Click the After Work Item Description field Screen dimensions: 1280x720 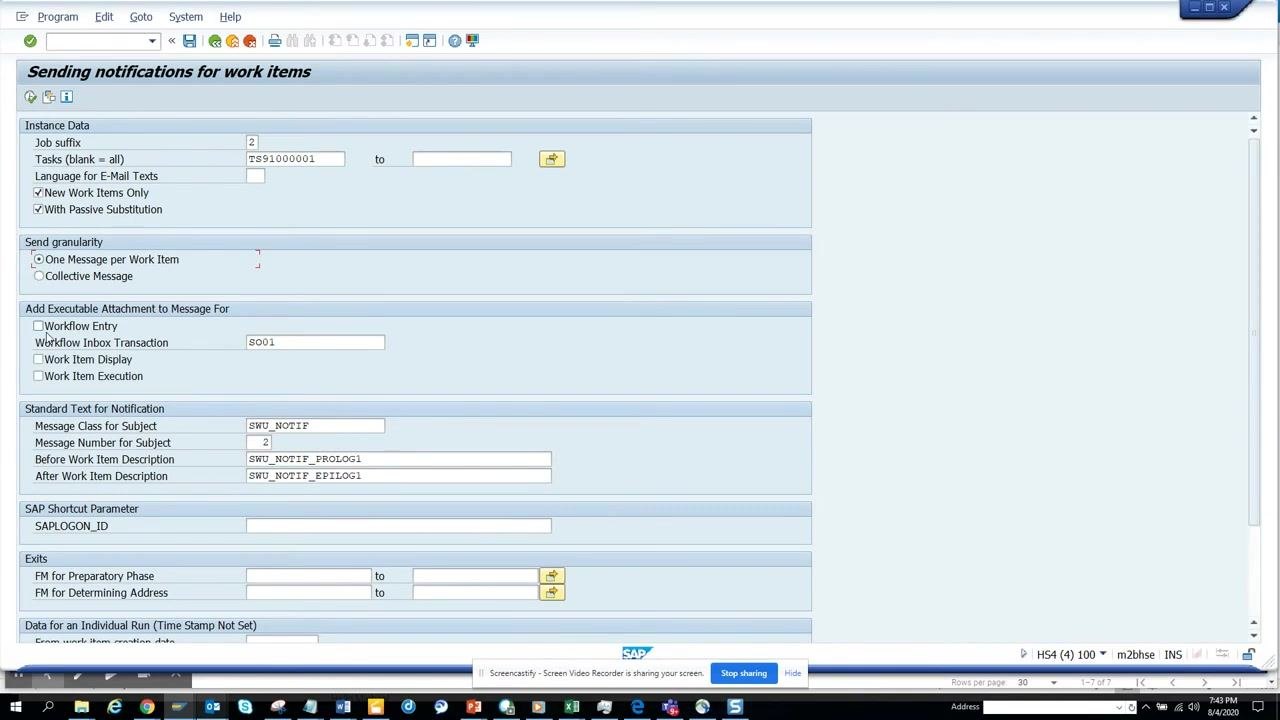399,476
